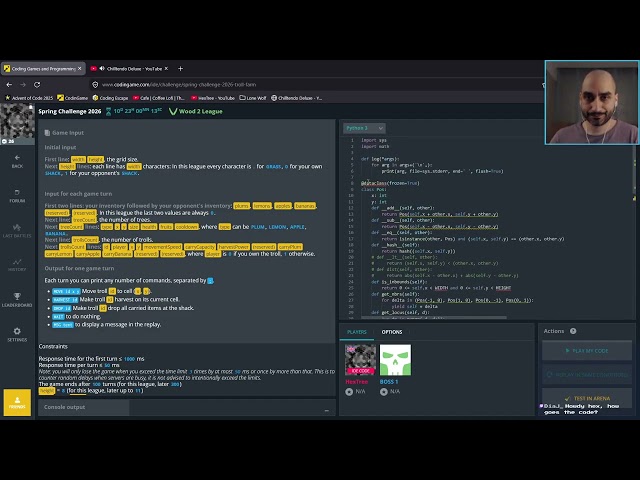Open the Lone Wolf bookmark folder
Screen dimensions: 640x480
click(x=253, y=98)
